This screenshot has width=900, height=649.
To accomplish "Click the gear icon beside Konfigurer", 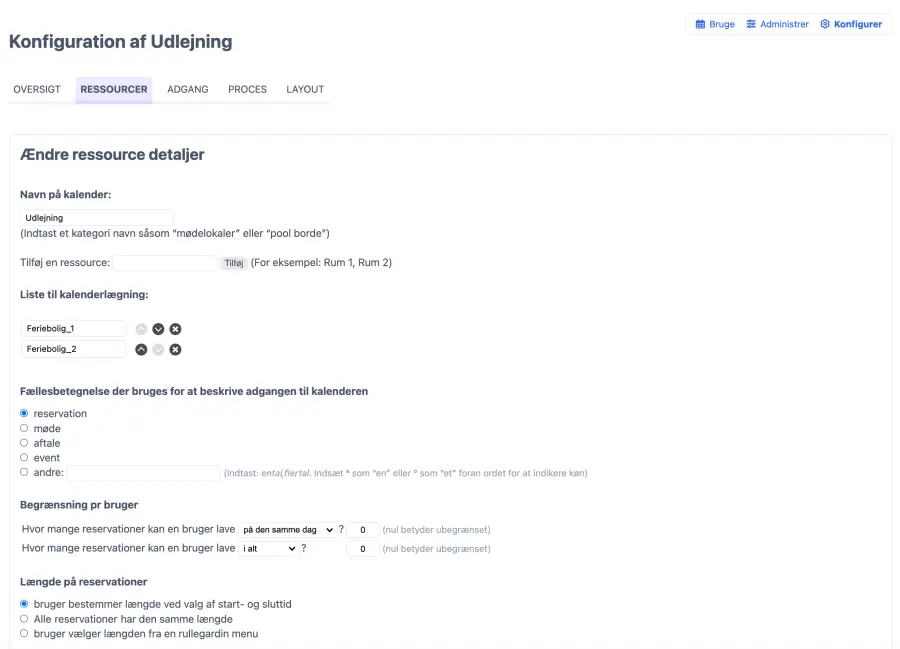I will [x=825, y=24].
